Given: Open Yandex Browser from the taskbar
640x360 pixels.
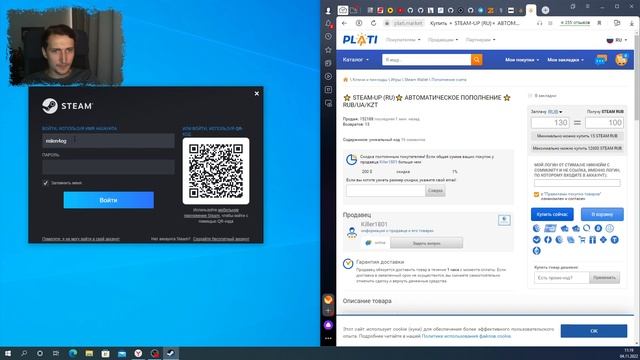Looking at the screenshot, I should pyautogui.click(x=138, y=353).
